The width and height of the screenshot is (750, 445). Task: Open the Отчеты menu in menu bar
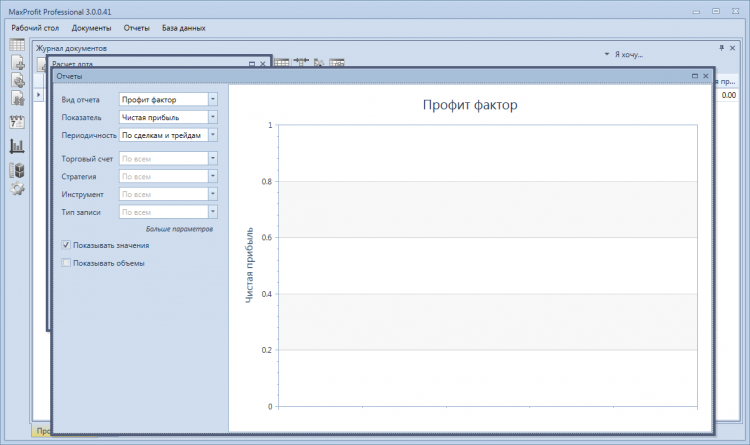click(136, 28)
